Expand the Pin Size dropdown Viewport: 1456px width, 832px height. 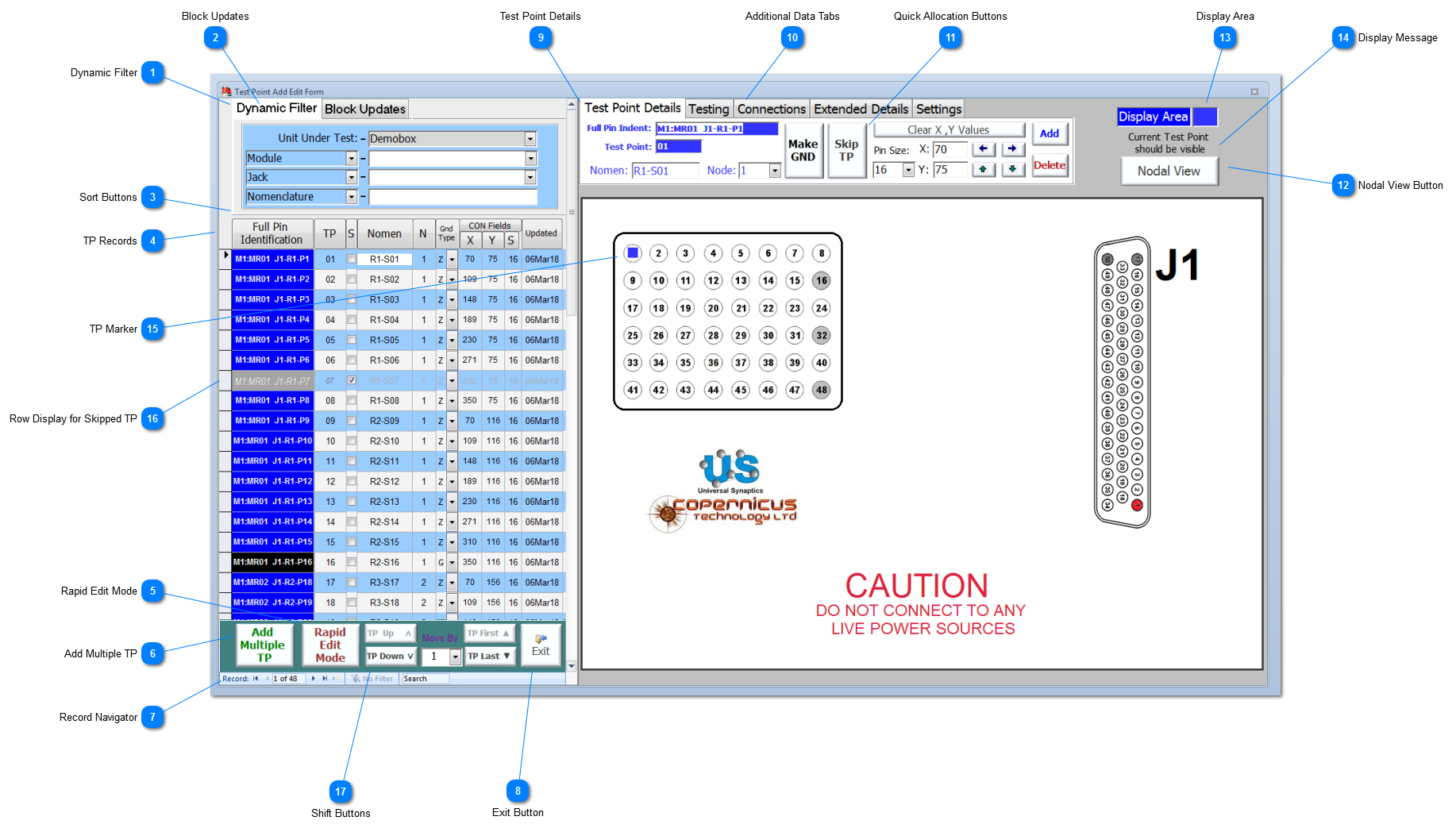pos(908,170)
